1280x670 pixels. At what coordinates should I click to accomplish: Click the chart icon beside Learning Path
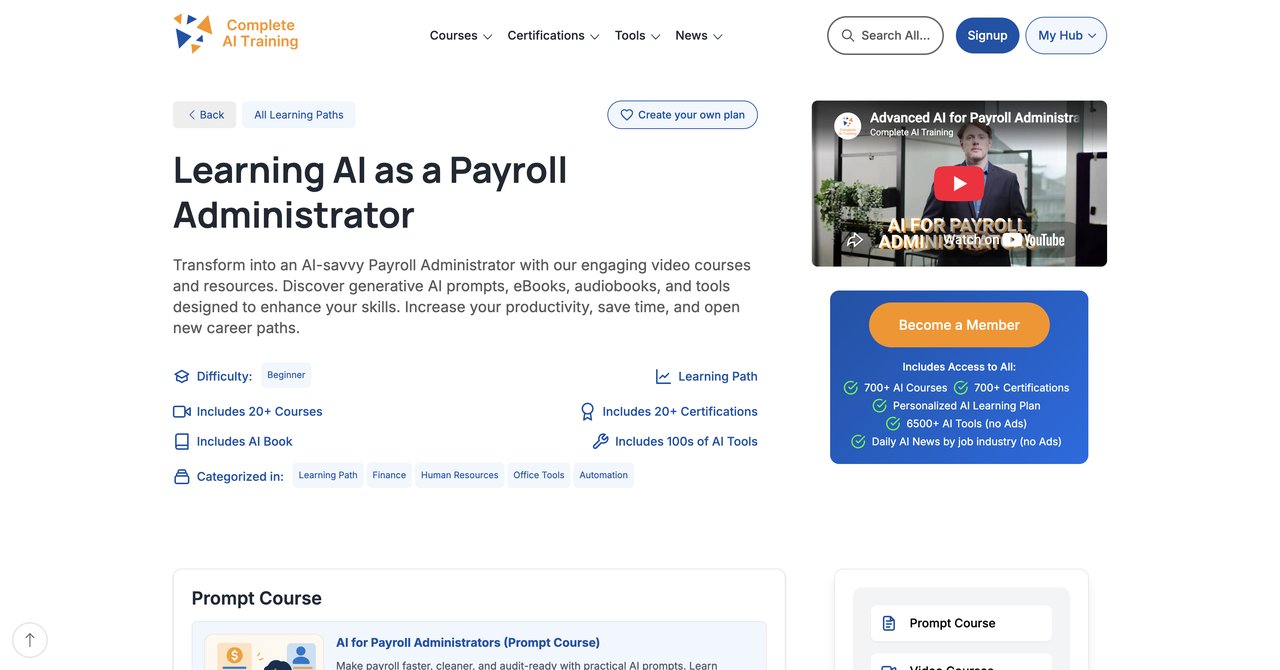pos(663,377)
